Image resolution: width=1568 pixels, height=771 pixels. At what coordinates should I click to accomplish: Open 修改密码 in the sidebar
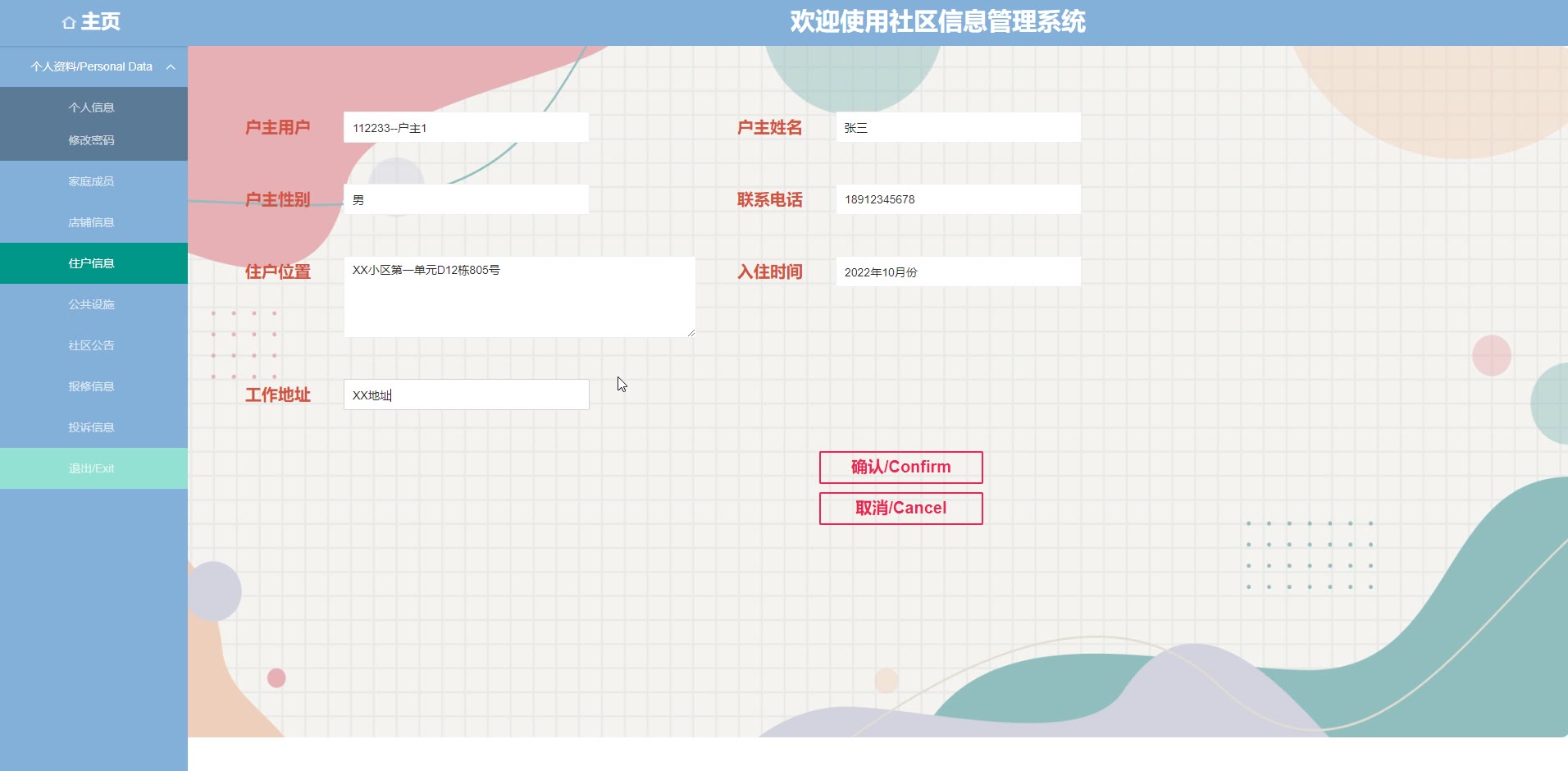[91, 140]
